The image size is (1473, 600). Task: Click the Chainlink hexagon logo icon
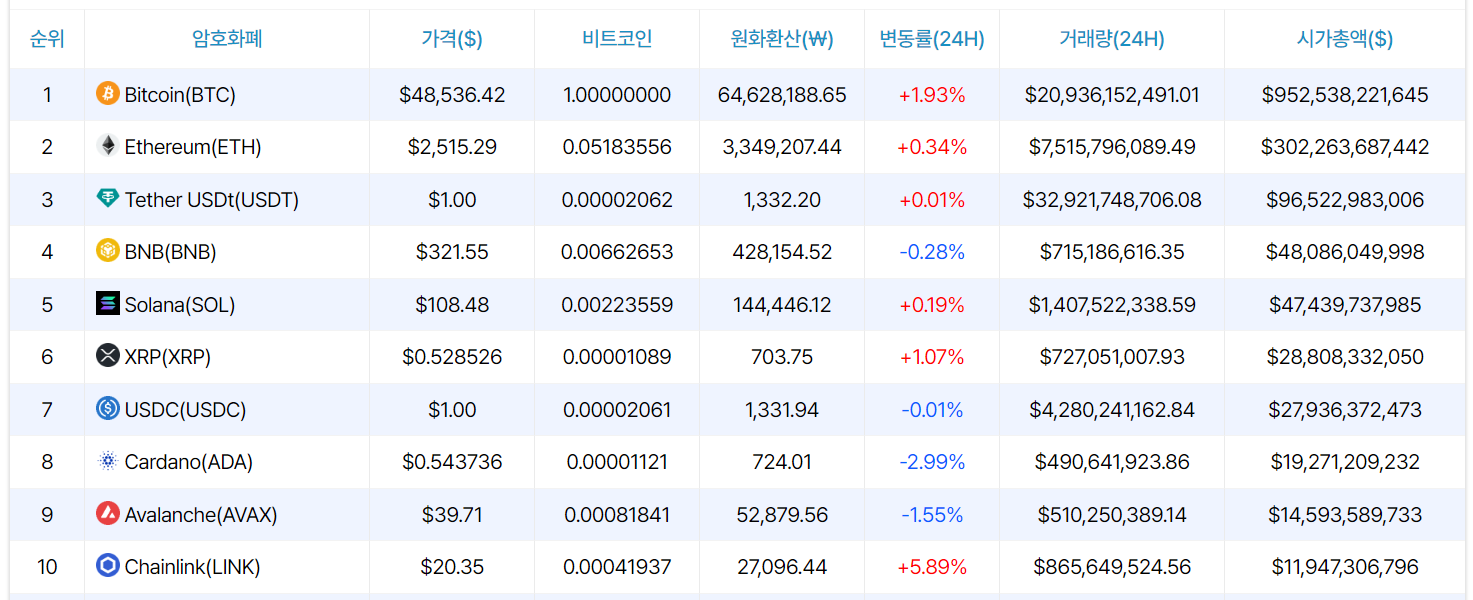point(107,566)
